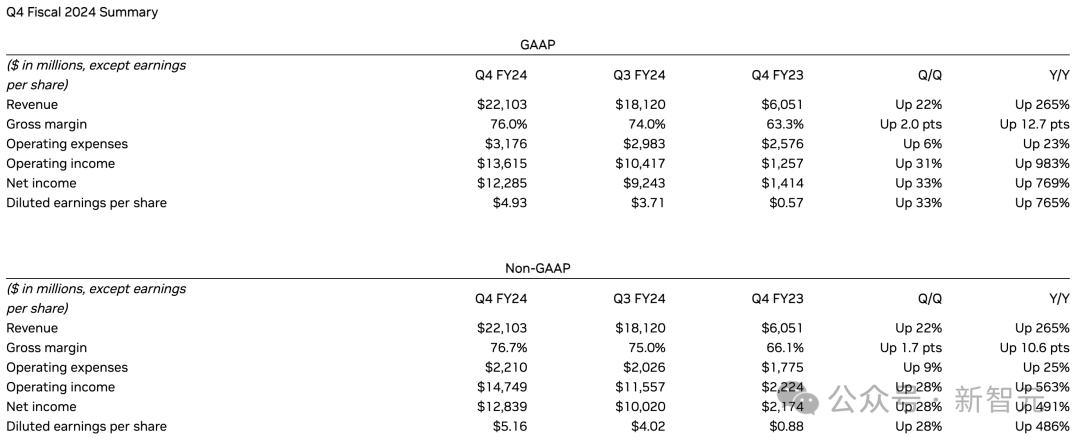This screenshot has height=443, width=1080.
Task: Select Non-GAAP Operating income $14,749 cell
Action: tap(502, 387)
